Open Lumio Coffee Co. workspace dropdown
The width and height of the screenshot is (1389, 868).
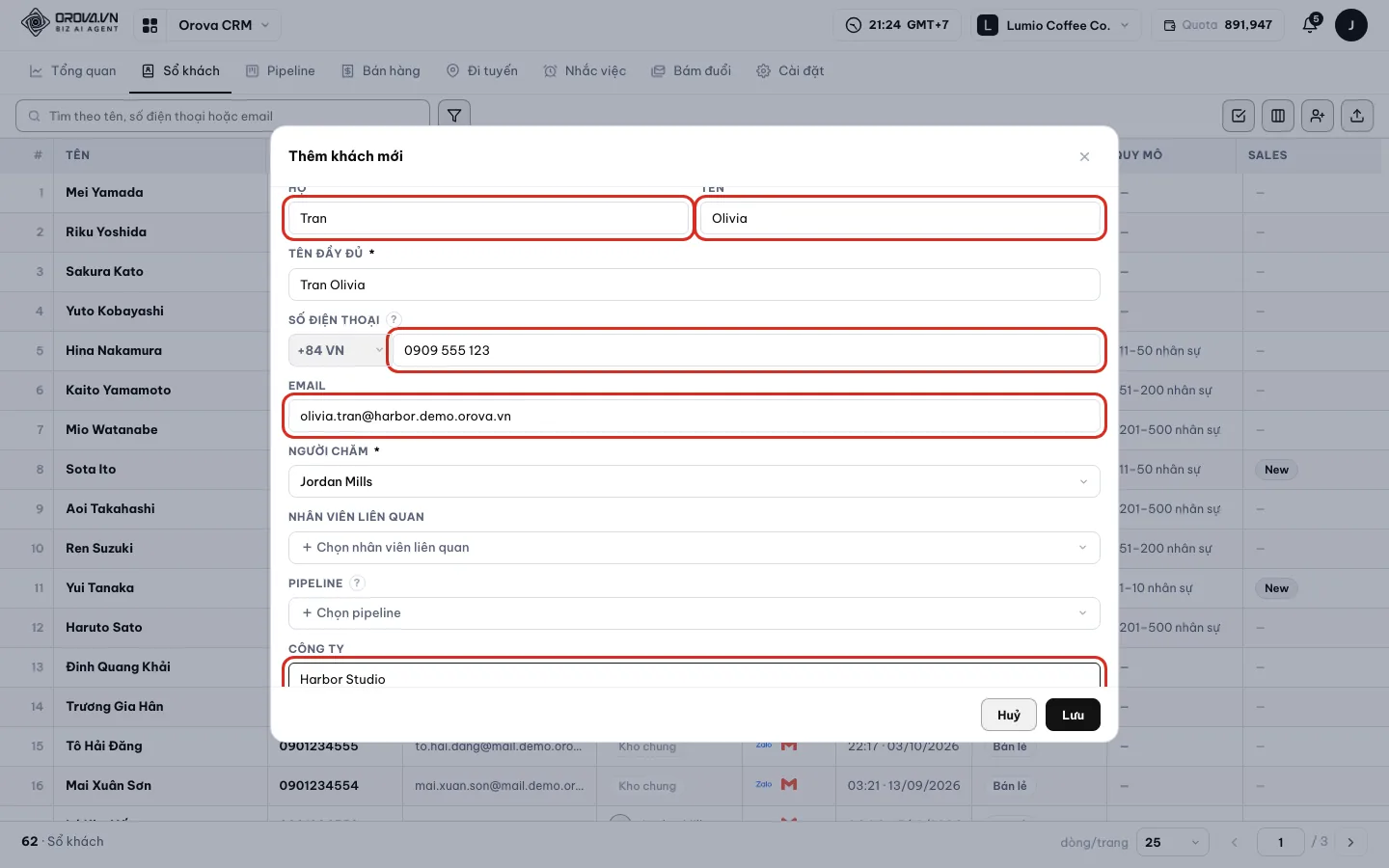[1057, 25]
